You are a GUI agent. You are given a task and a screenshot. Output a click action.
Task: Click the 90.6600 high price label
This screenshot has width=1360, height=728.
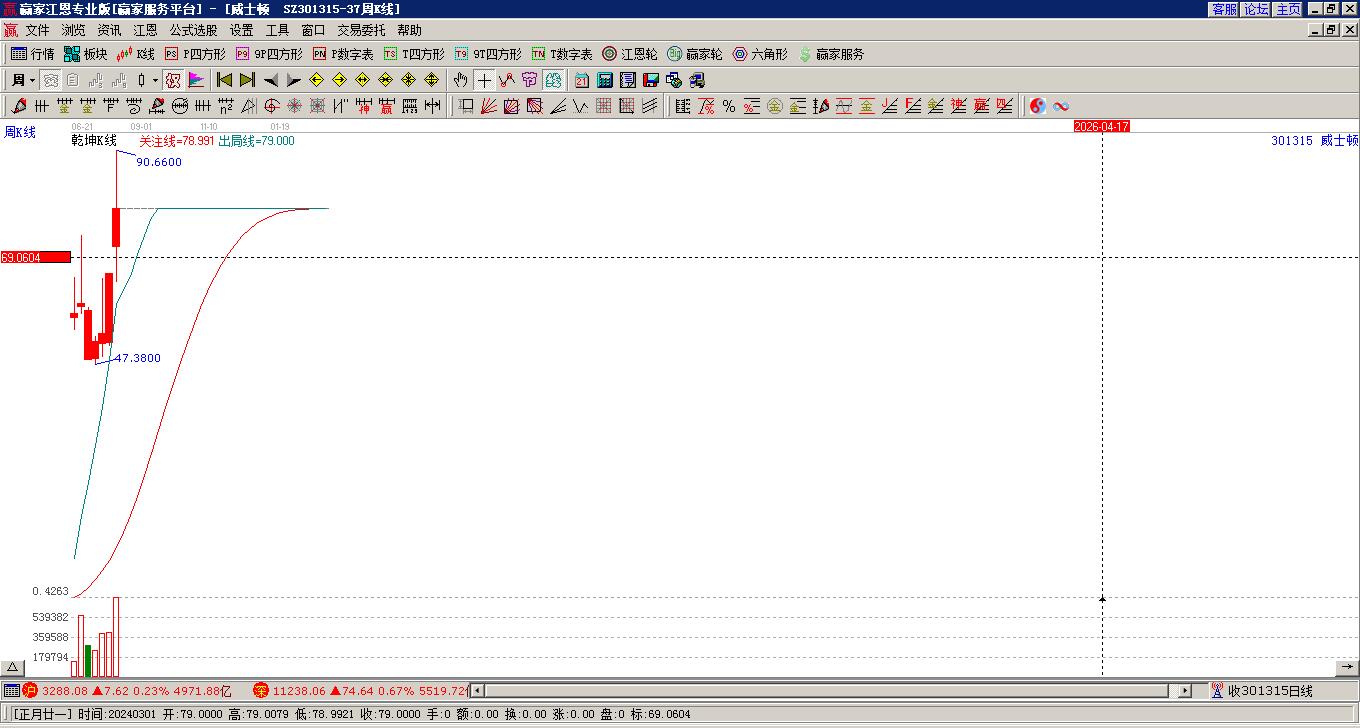(x=159, y=162)
